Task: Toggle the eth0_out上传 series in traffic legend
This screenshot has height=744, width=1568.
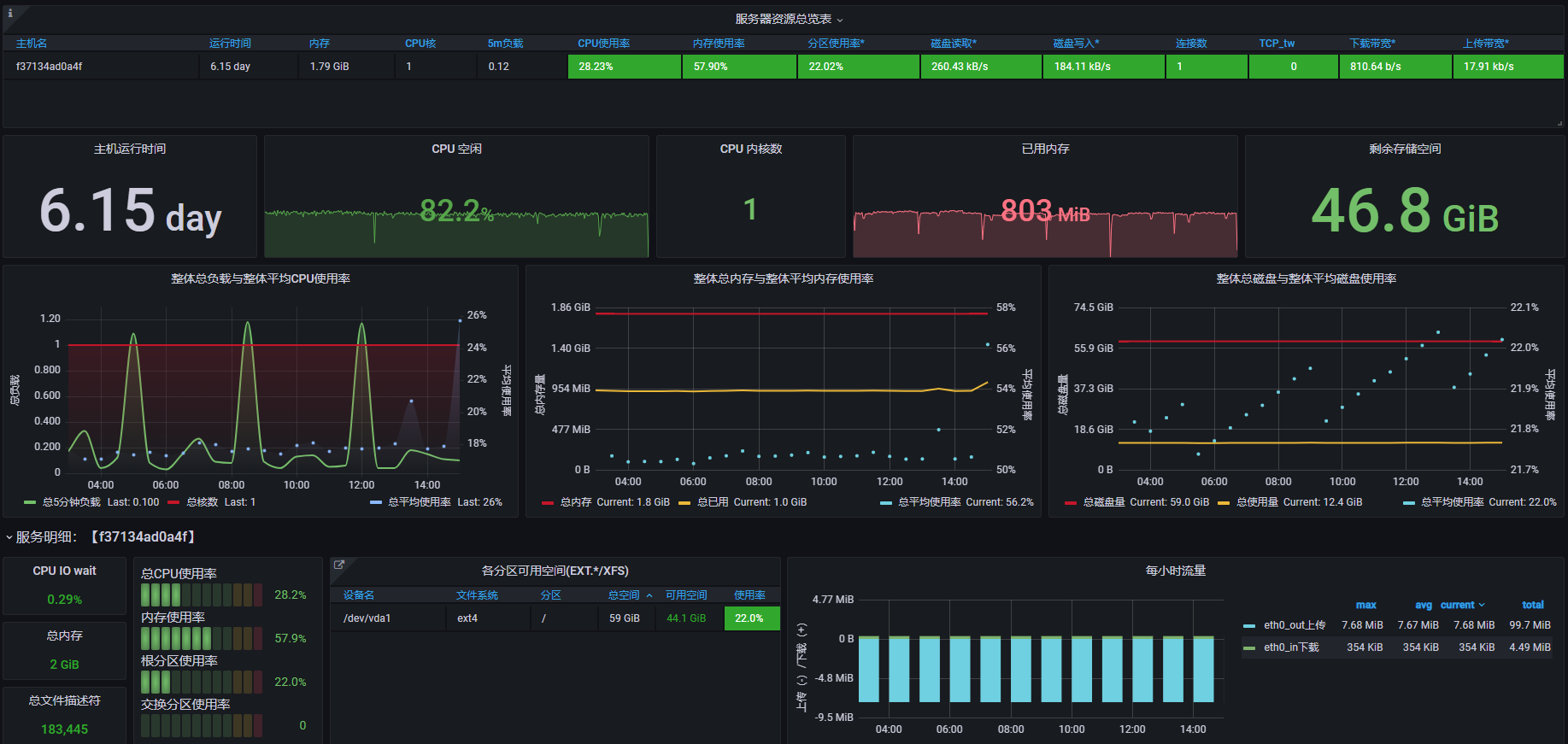Action: click(x=1295, y=625)
